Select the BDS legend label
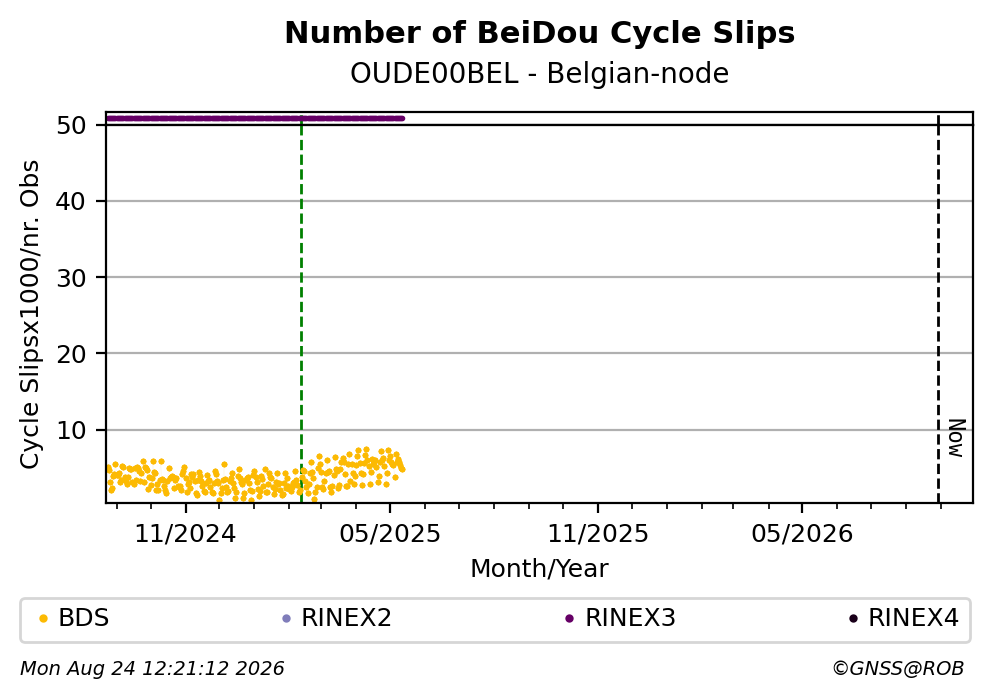993x699 pixels. [x=84, y=618]
